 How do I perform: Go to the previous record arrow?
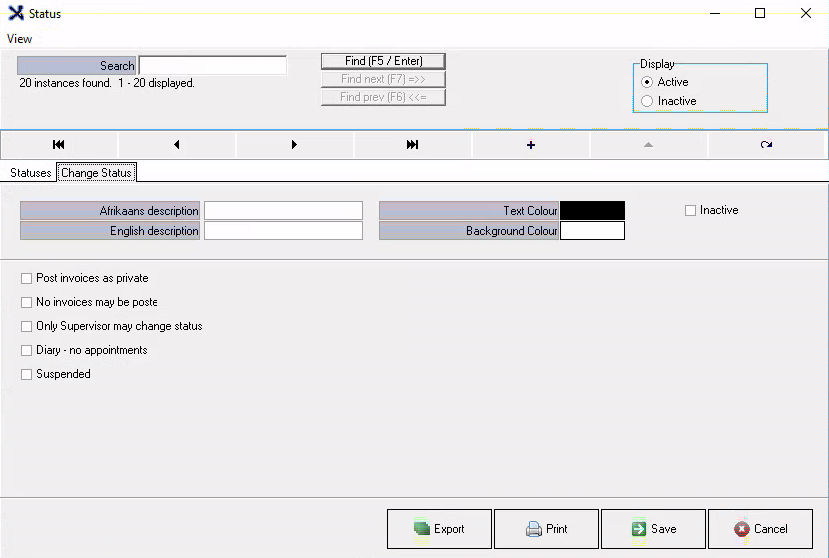(x=177, y=145)
